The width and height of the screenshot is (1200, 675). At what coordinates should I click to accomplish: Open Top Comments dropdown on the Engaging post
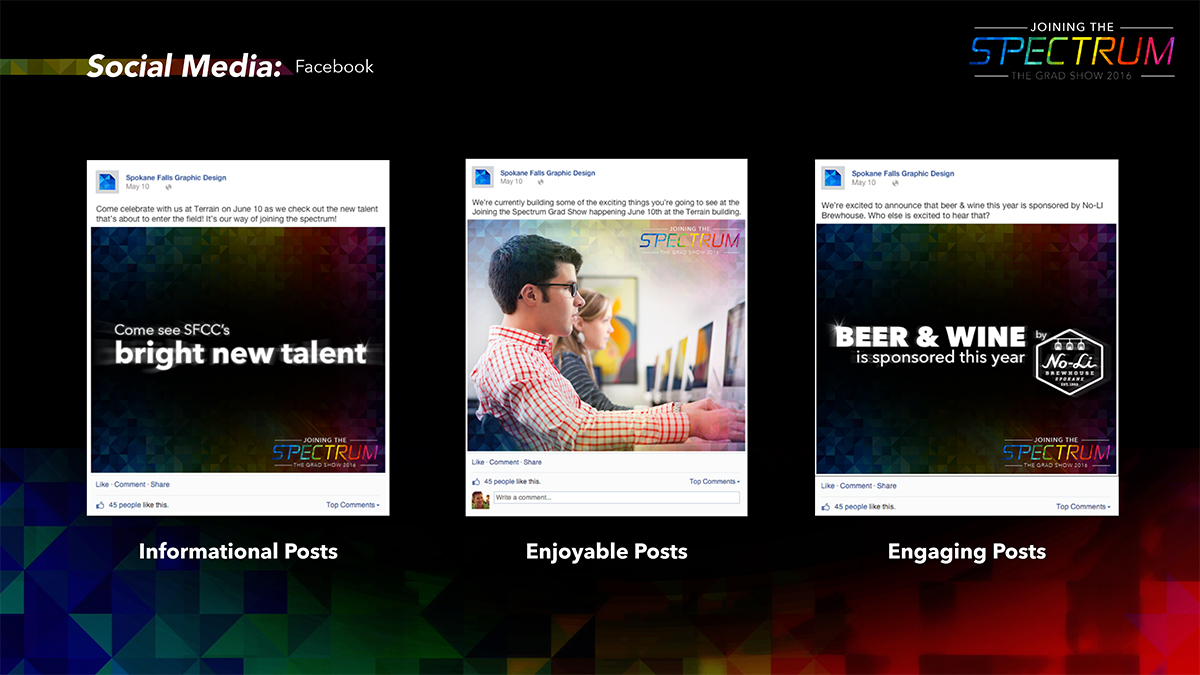[1083, 506]
